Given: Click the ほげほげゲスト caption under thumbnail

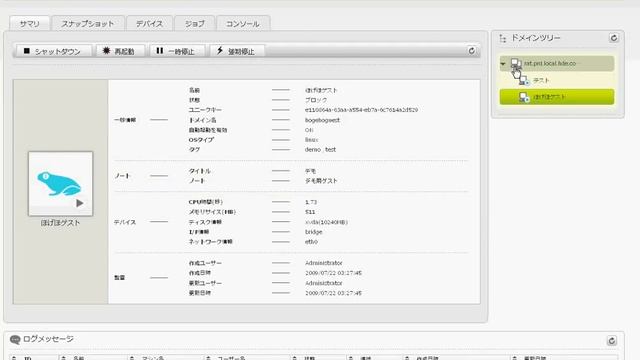Looking at the screenshot, I should 60,223.
